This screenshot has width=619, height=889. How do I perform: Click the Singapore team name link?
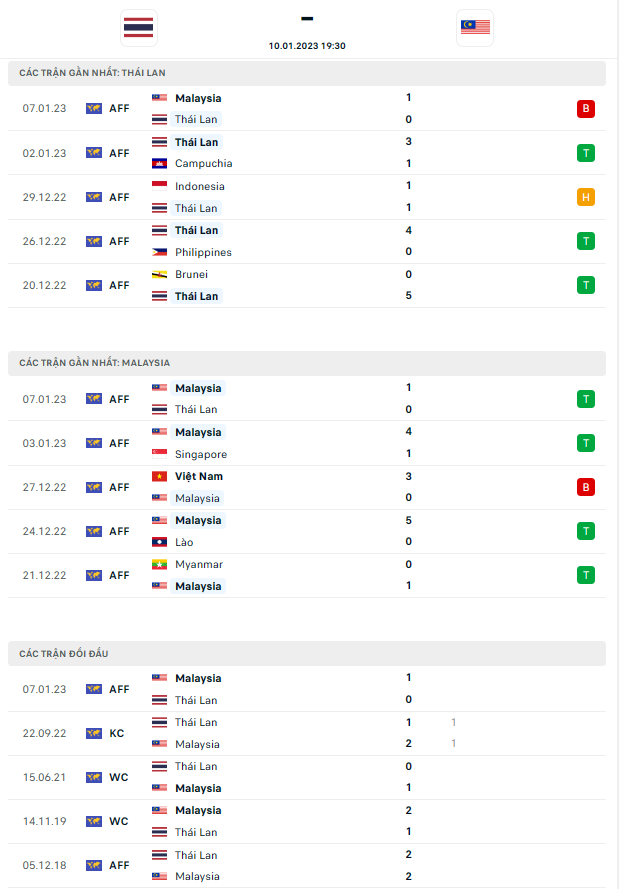pos(203,454)
